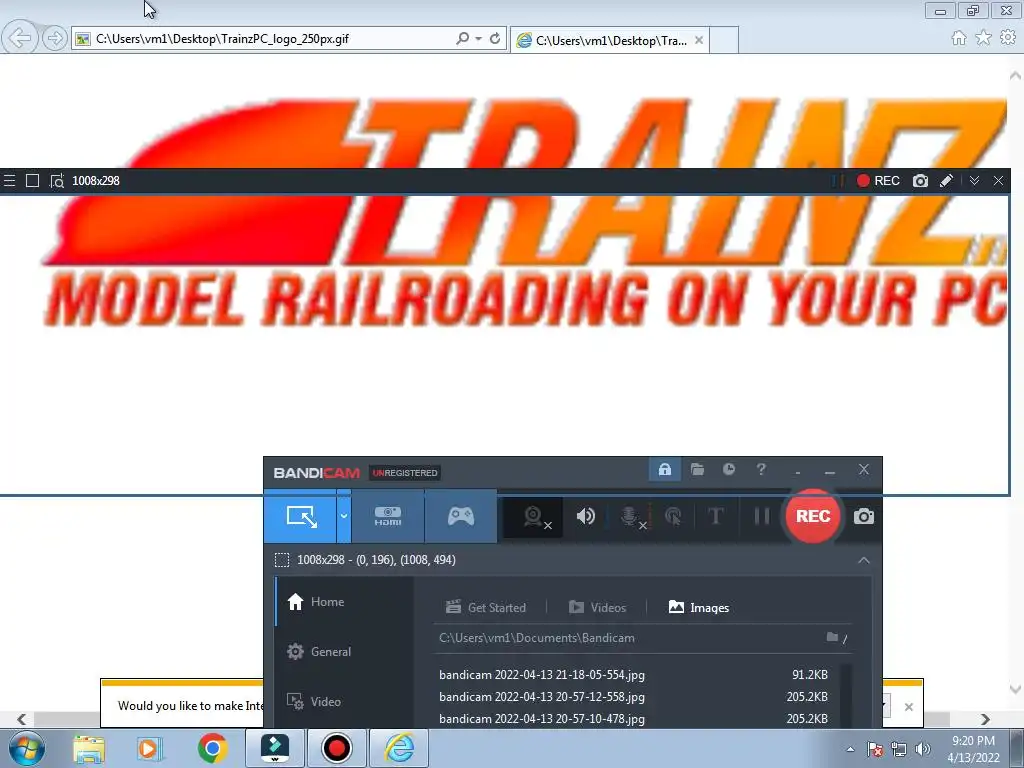Switch to HDMI device recording mode
Screen dimensions: 1024x768
(x=388, y=516)
